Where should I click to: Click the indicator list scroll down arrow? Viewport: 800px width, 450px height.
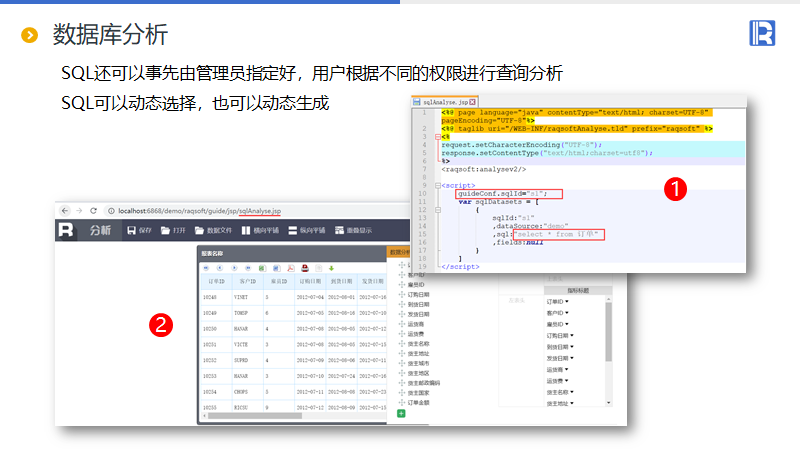pyautogui.click(x=608, y=403)
